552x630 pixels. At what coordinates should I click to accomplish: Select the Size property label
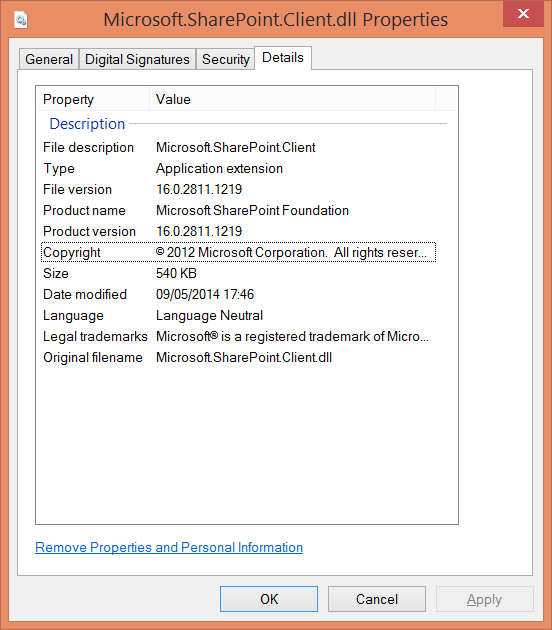click(x=56, y=273)
